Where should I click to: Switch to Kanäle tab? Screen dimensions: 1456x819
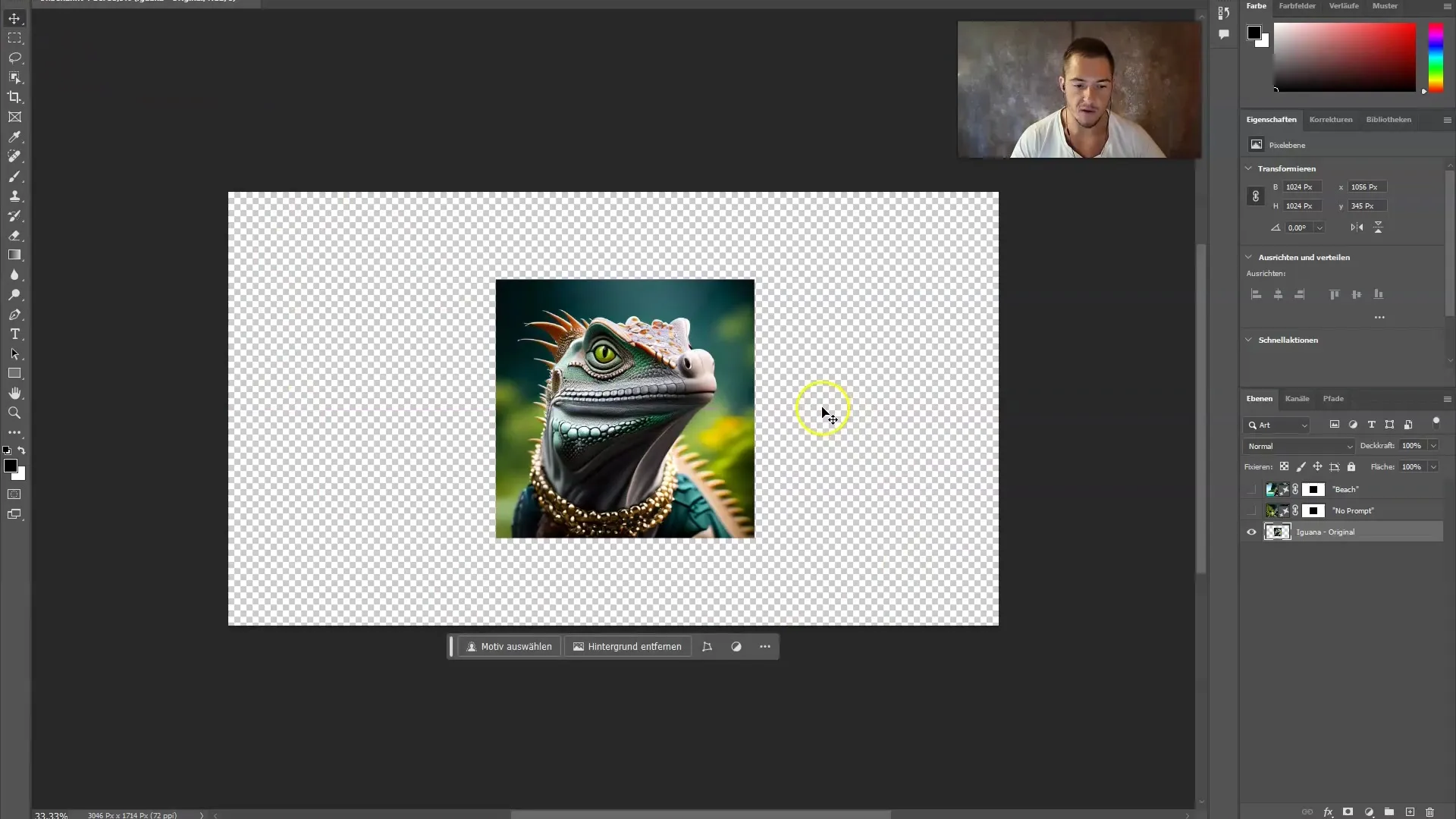[x=1297, y=399]
